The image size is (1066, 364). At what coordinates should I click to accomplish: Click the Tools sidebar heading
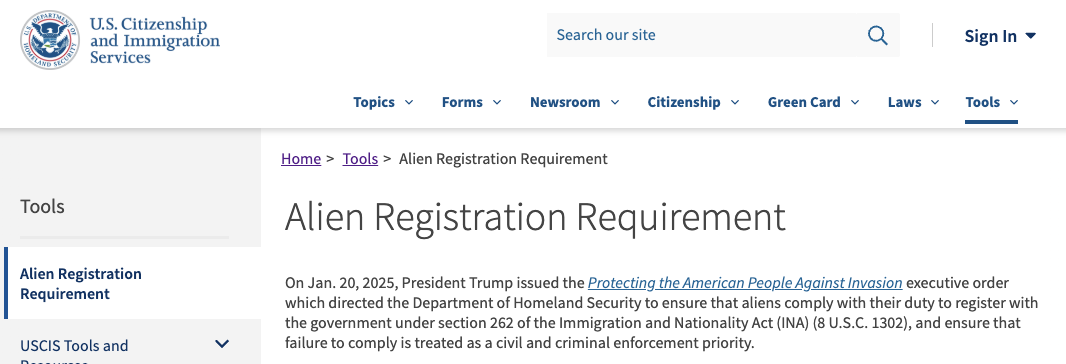click(x=42, y=206)
